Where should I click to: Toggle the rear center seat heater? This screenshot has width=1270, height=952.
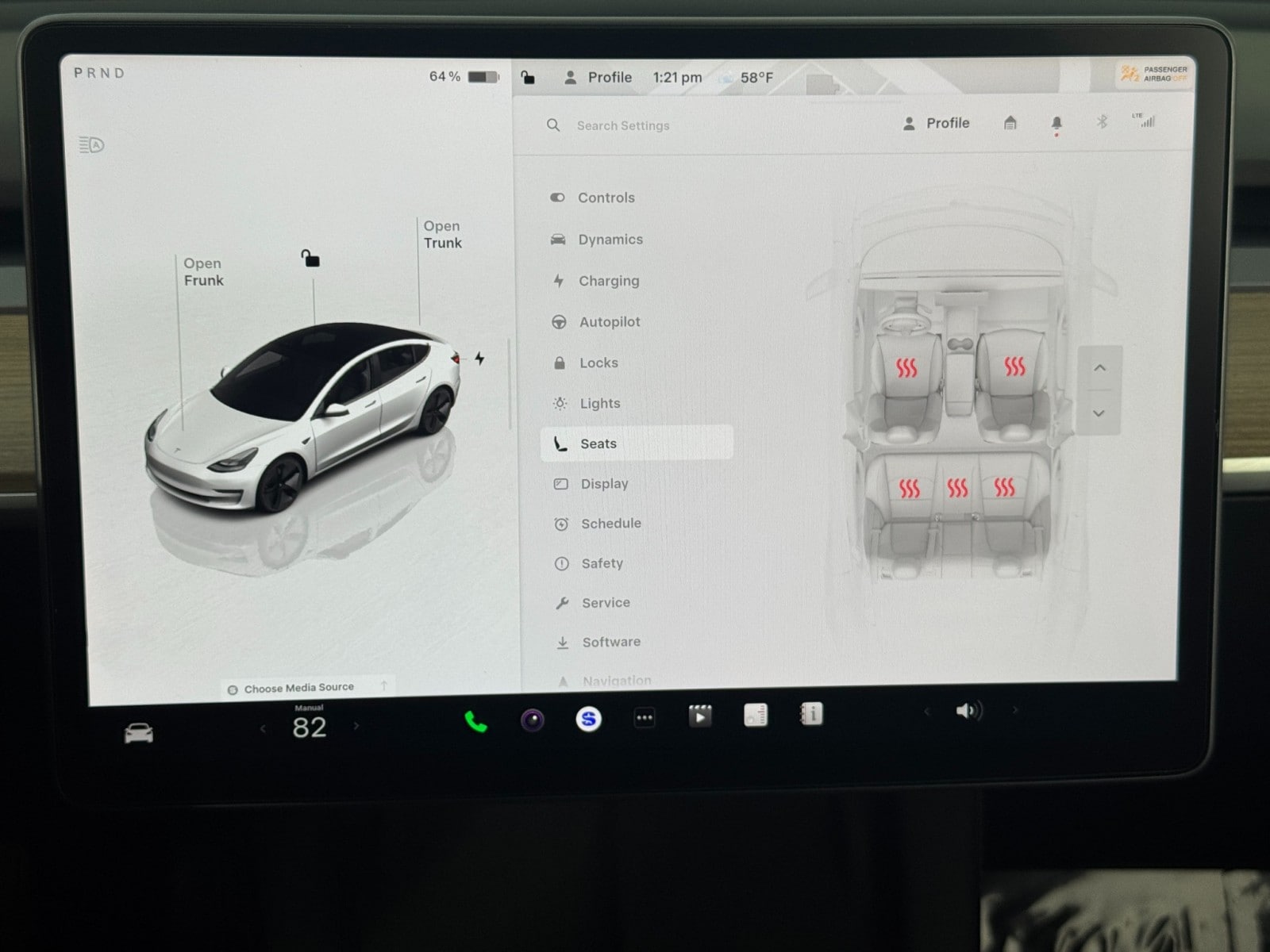click(957, 487)
